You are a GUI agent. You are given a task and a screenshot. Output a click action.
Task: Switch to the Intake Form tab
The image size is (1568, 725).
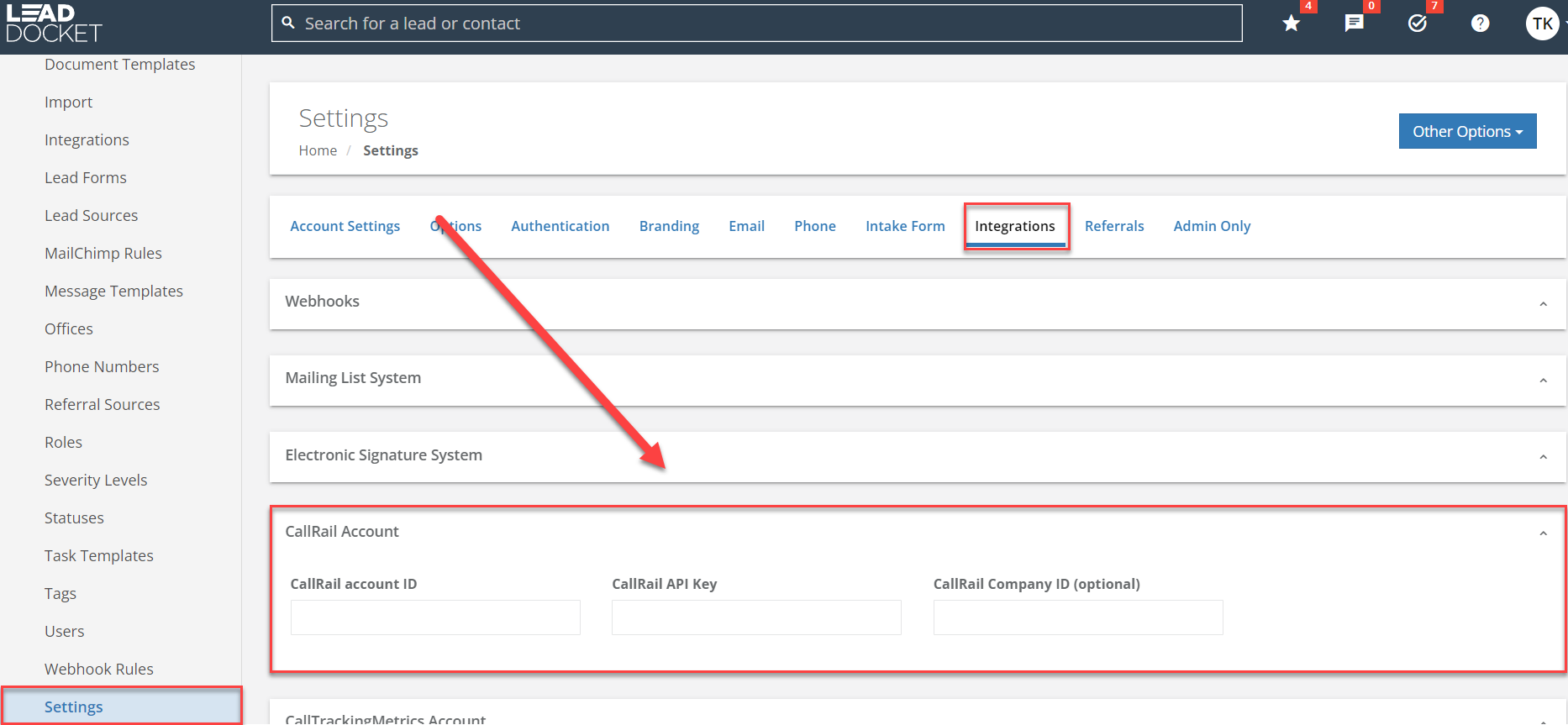[x=905, y=226]
